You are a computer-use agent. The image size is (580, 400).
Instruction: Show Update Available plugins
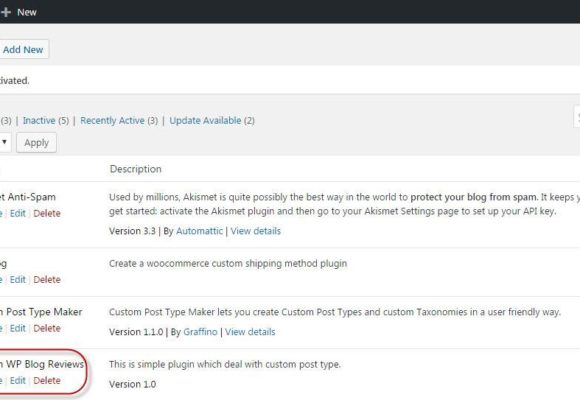[x=205, y=121]
